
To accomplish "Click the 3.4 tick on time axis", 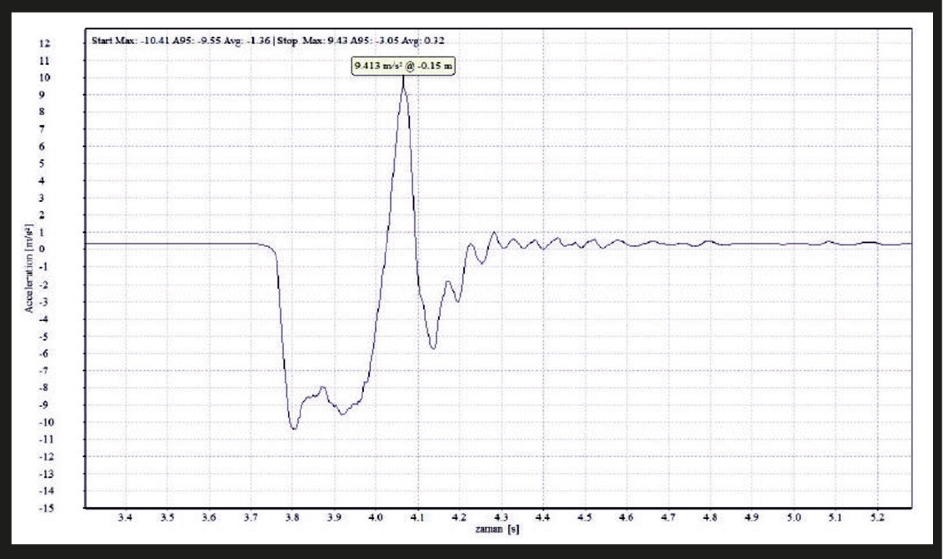I will coord(125,517).
